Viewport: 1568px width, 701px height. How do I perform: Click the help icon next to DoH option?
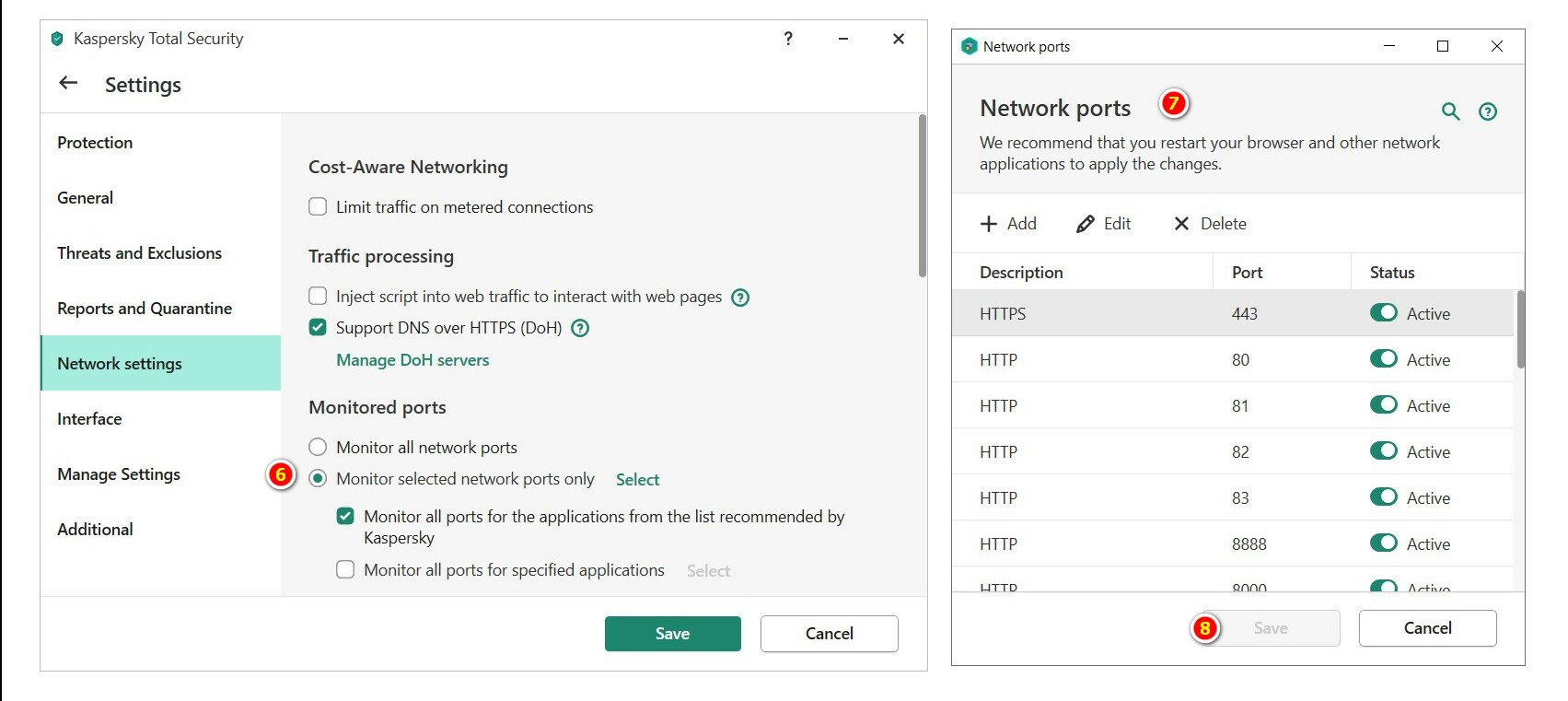[x=580, y=328]
